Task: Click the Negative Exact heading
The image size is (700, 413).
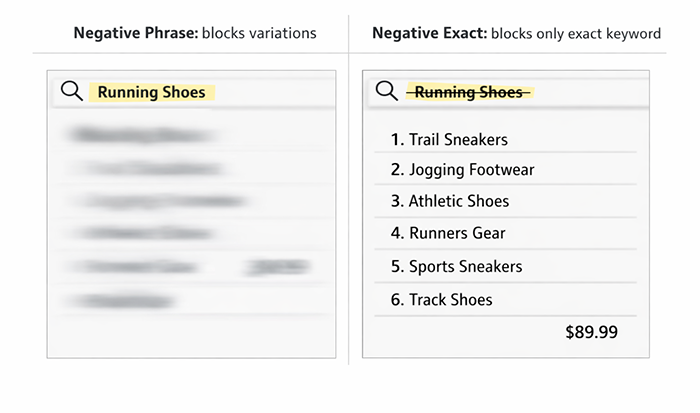Action: pos(428,33)
